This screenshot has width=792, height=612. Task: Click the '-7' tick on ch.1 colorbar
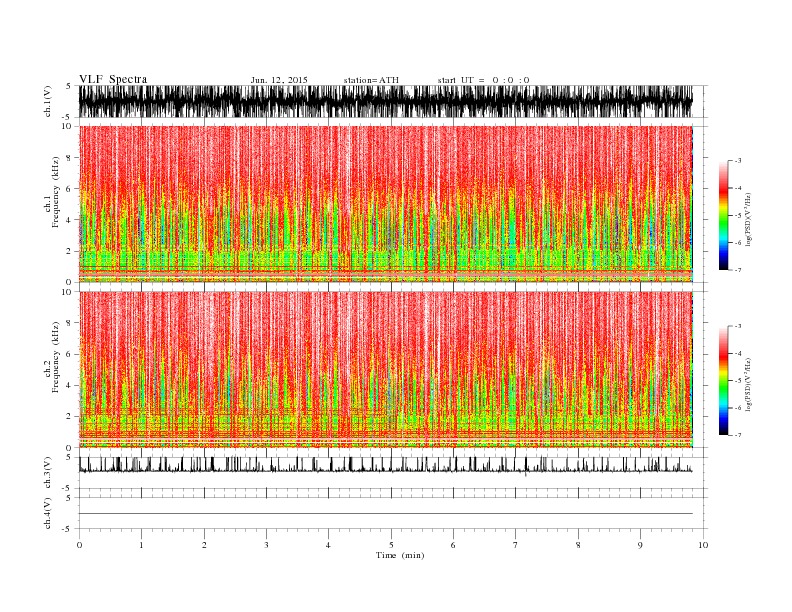(737, 270)
